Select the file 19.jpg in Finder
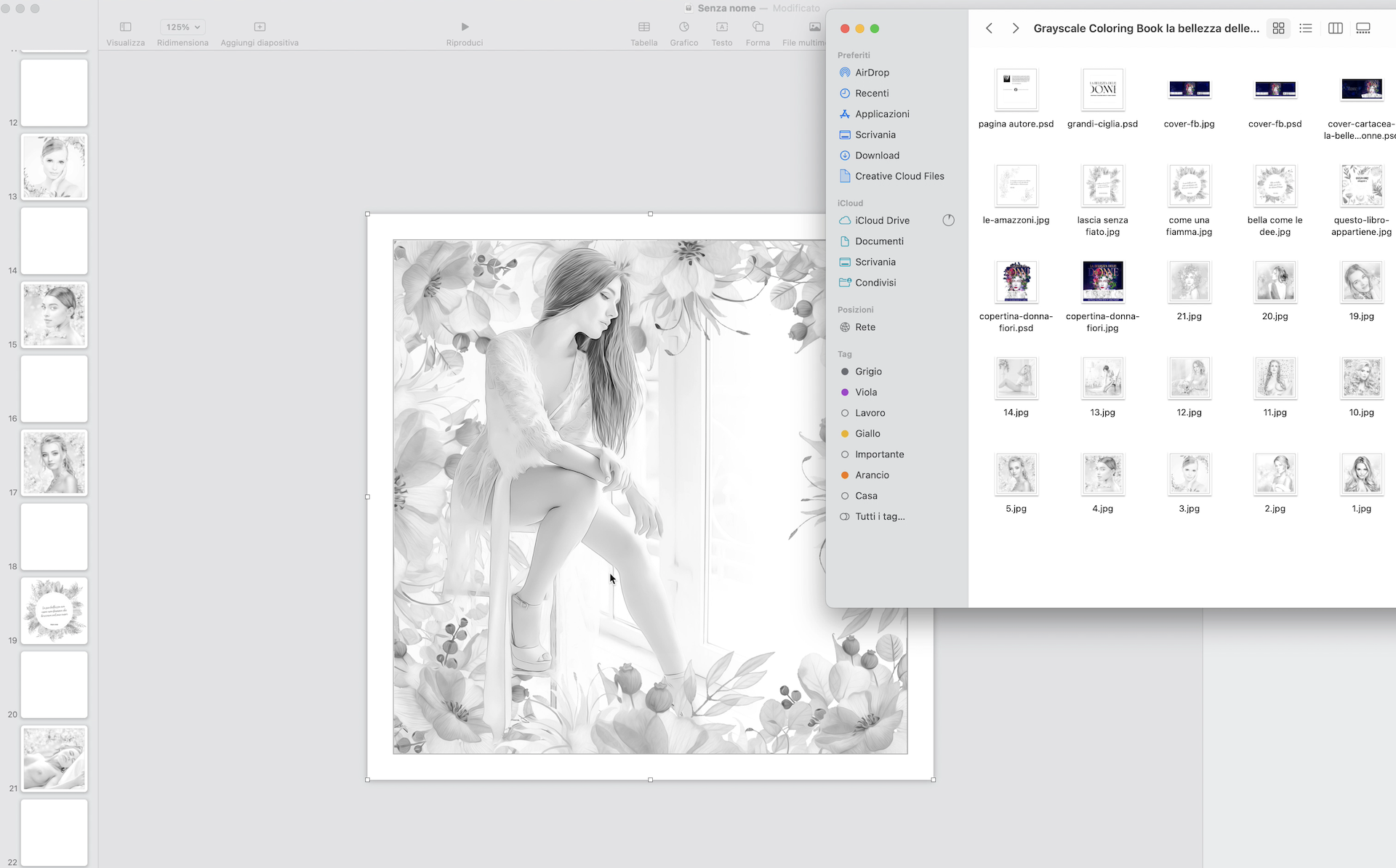 tap(1361, 281)
